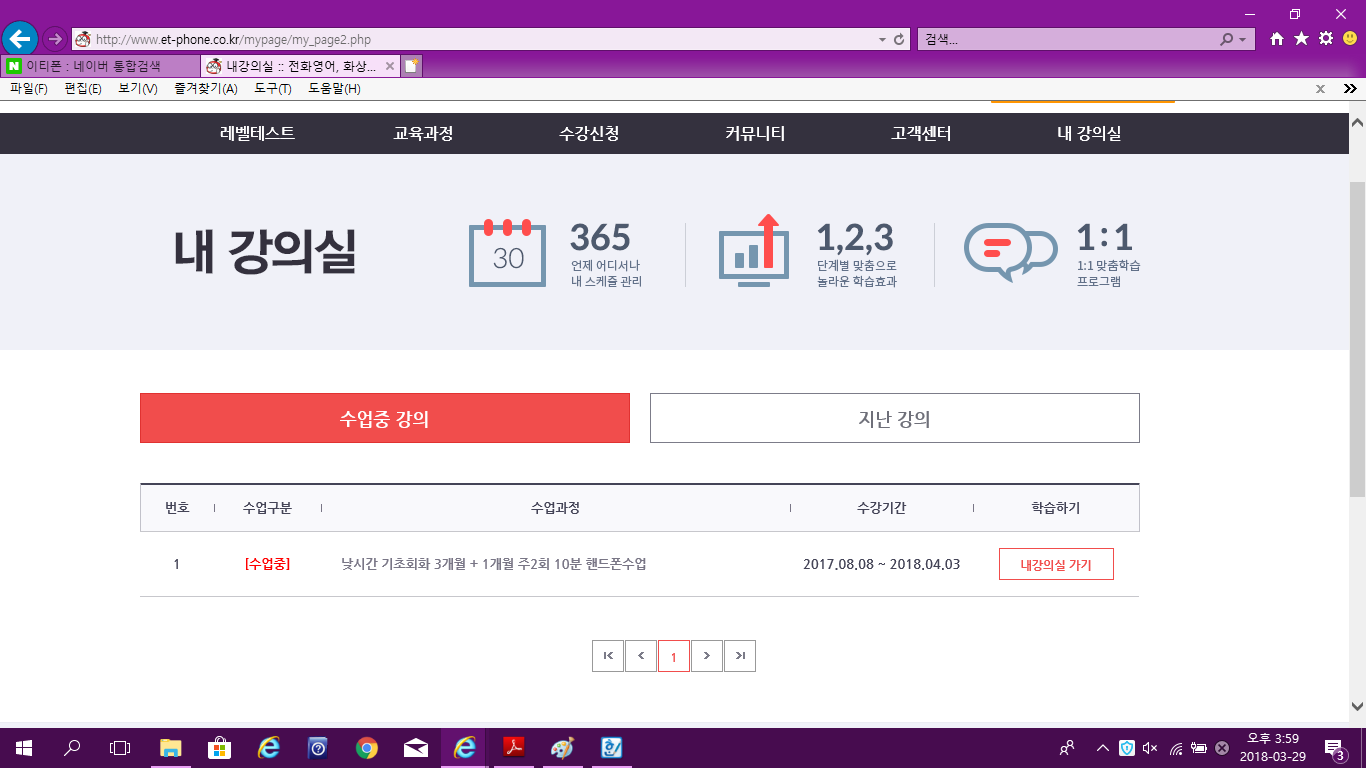Show hidden system tray icons chevron

tap(1103, 748)
